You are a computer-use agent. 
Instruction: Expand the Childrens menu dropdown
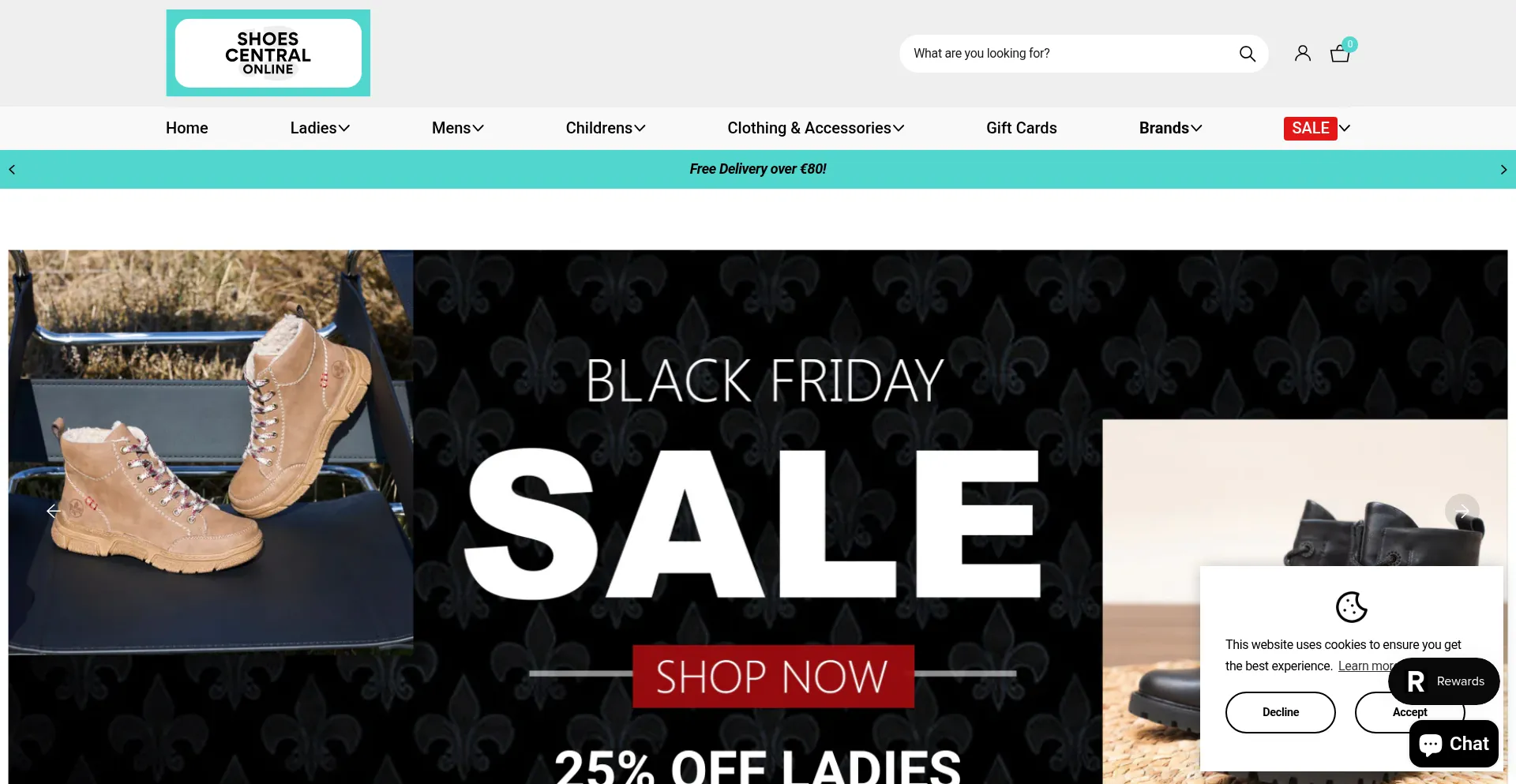pos(606,128)
